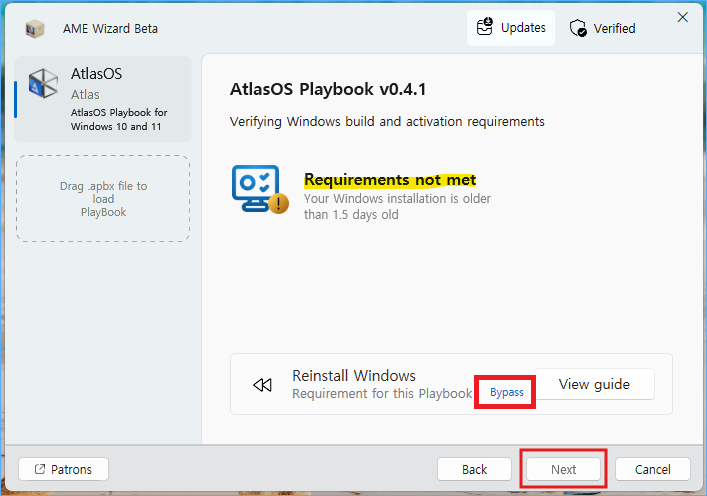
Task: Click the Requirements not met heading
Action: pyautogui.click(x=390, y=180)
